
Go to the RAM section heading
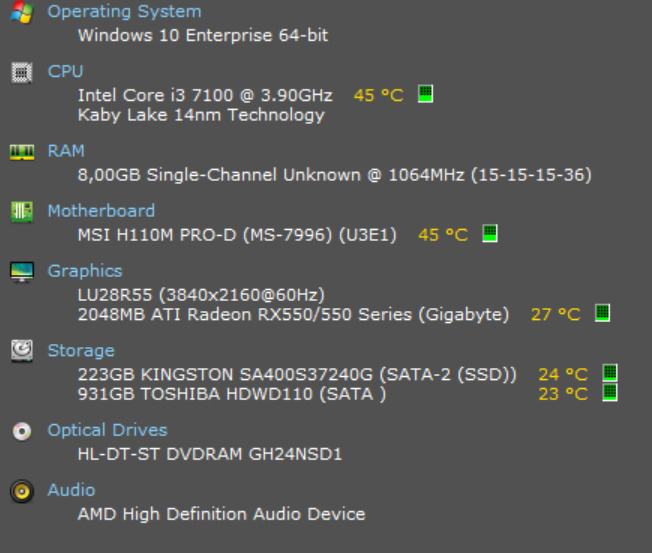(66, 151)
